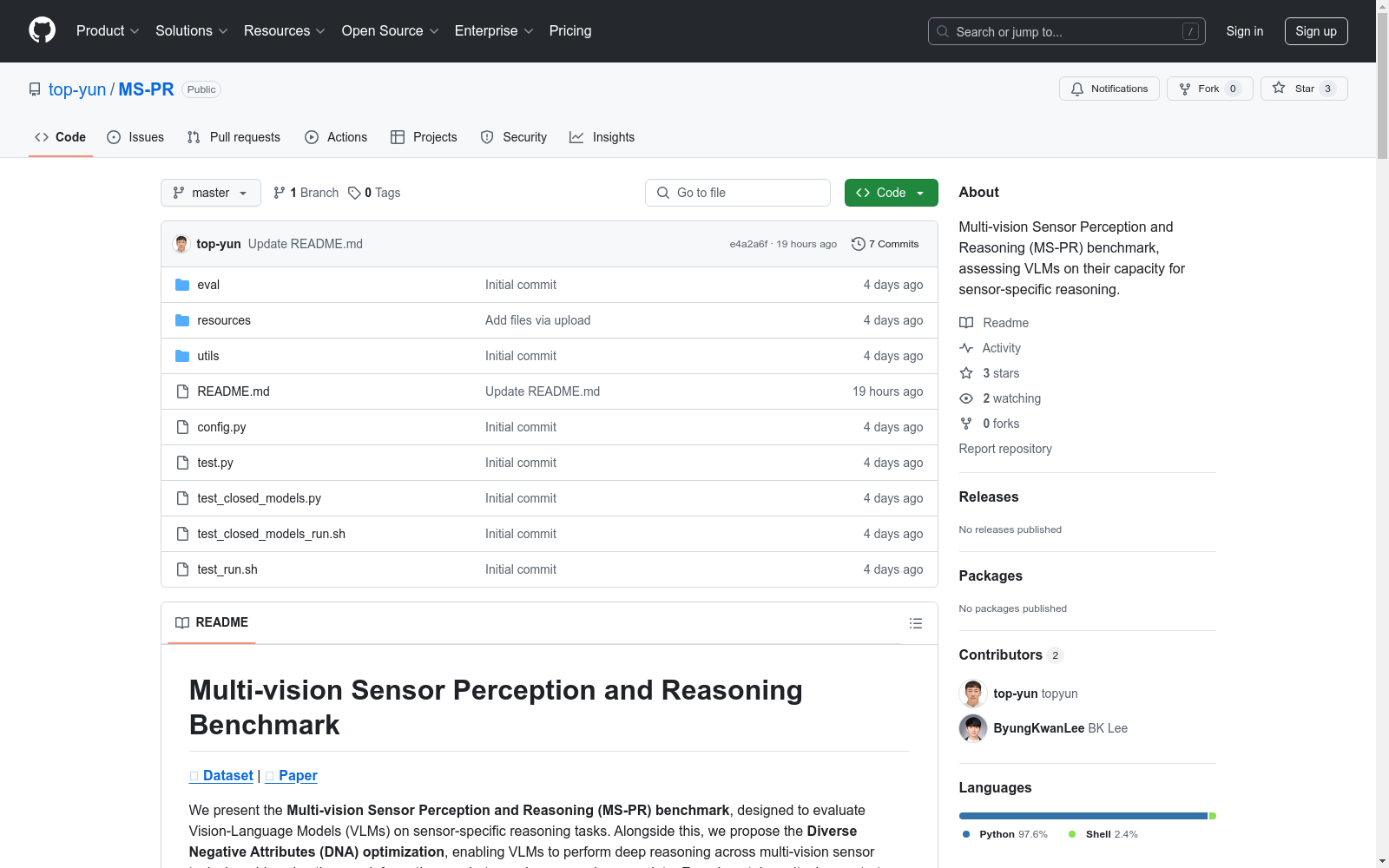Click the Sign in link

click(x=1245, y=31)
